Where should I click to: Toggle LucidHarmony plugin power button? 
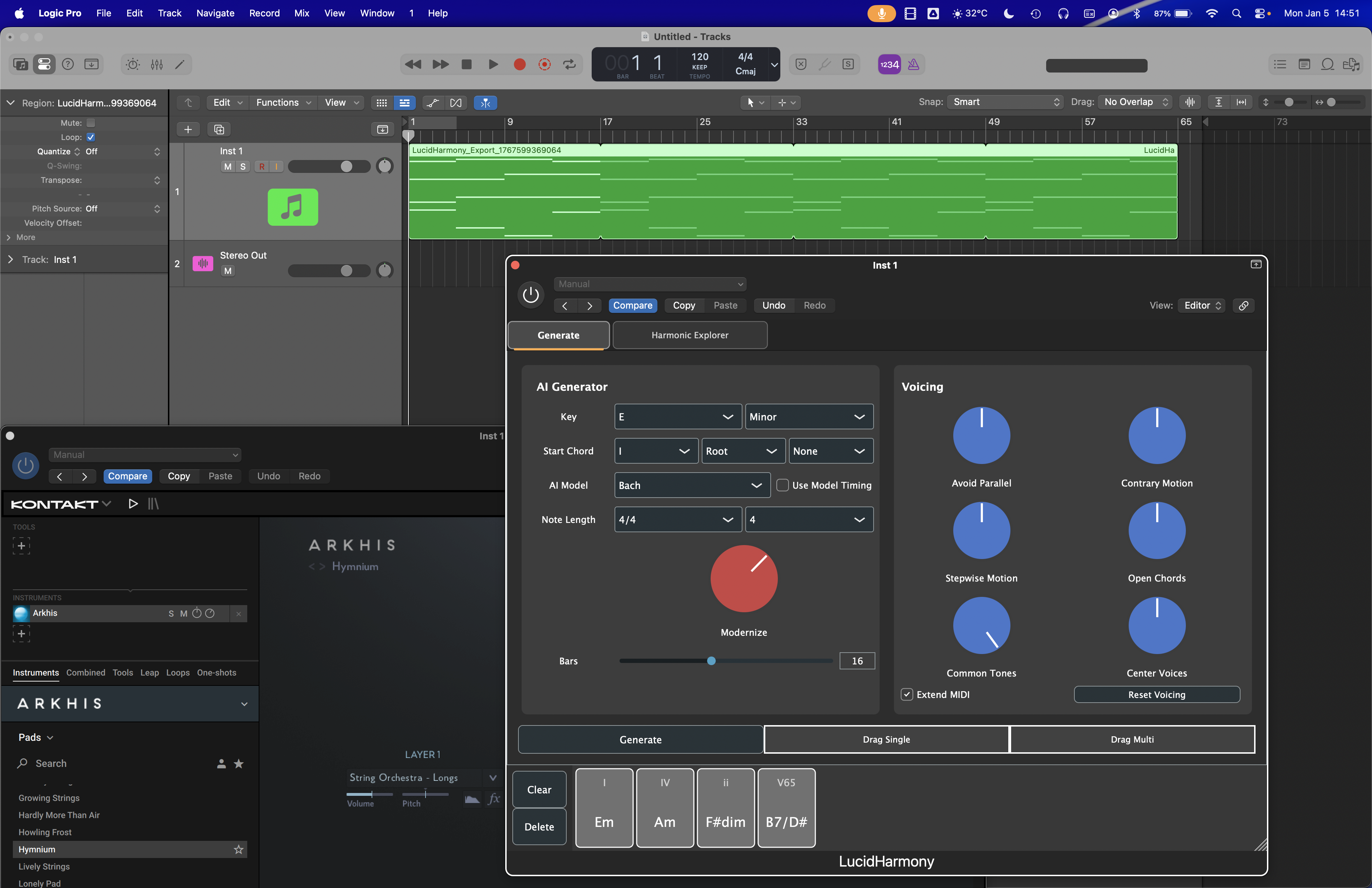[x=530, y=294]
